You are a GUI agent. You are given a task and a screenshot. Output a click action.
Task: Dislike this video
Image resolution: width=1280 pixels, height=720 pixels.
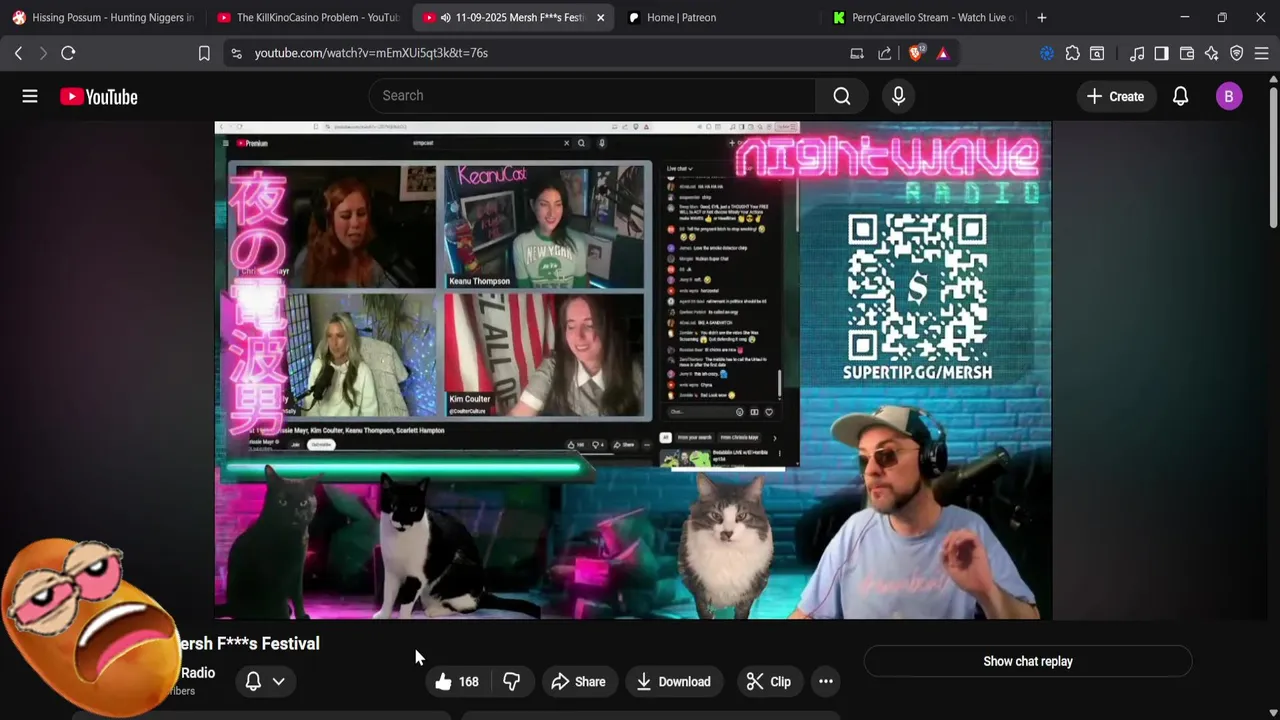point(511,682)
